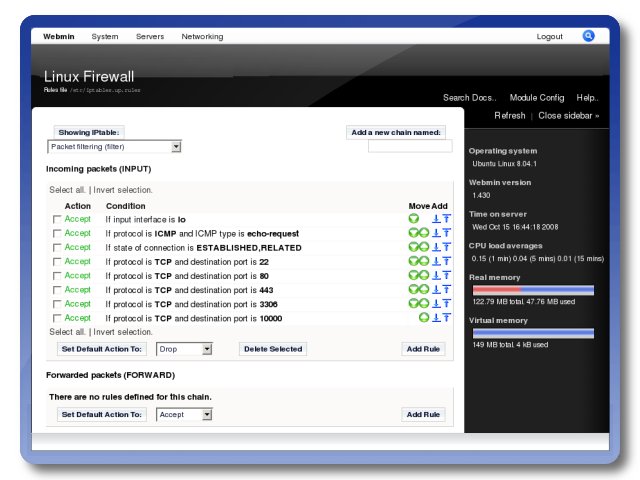Move the 'input interface is lo' rule down
The image size is (640, 480).
pos(414,219)
